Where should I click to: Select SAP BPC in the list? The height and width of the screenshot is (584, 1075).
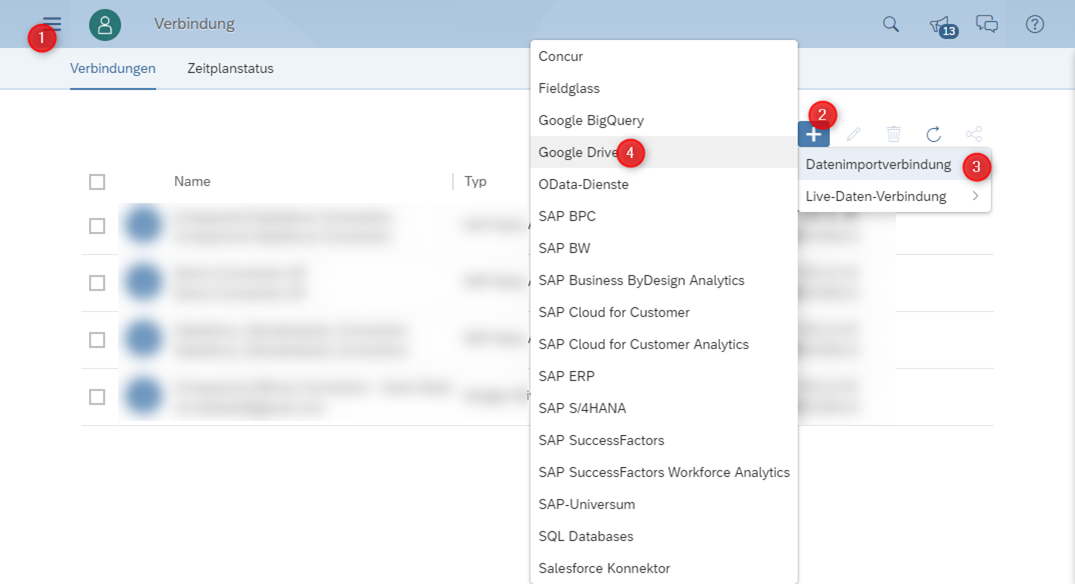(x=664, y=216)
